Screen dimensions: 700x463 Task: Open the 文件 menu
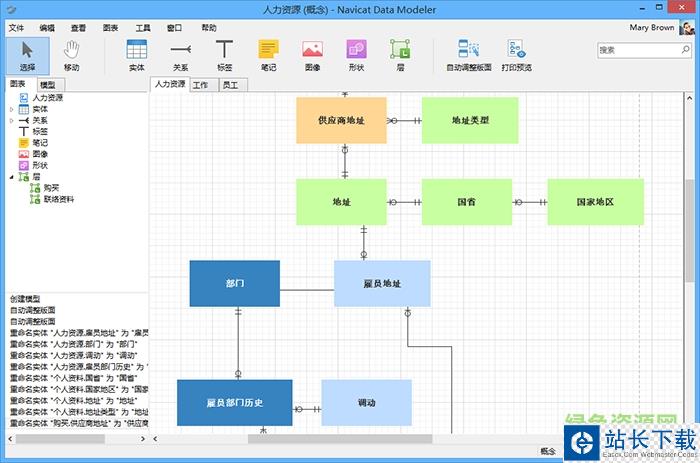pos(16,28)
